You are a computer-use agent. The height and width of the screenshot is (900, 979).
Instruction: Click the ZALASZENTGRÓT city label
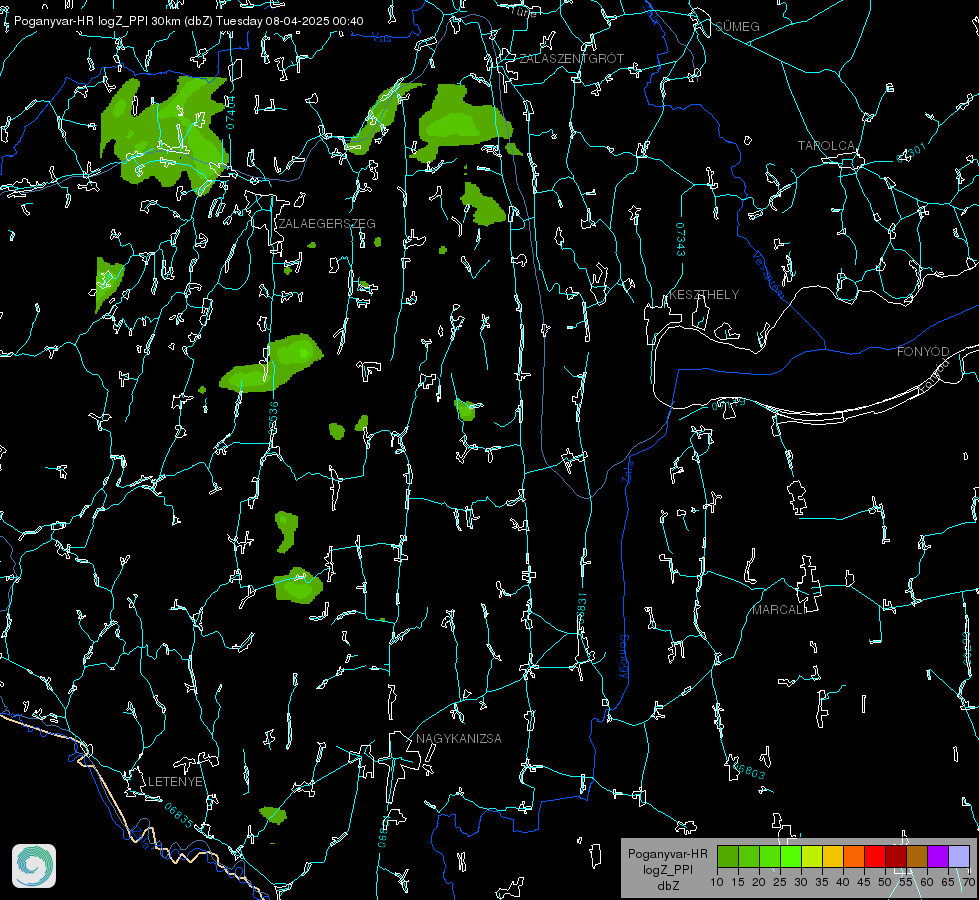tap(571, 59)
